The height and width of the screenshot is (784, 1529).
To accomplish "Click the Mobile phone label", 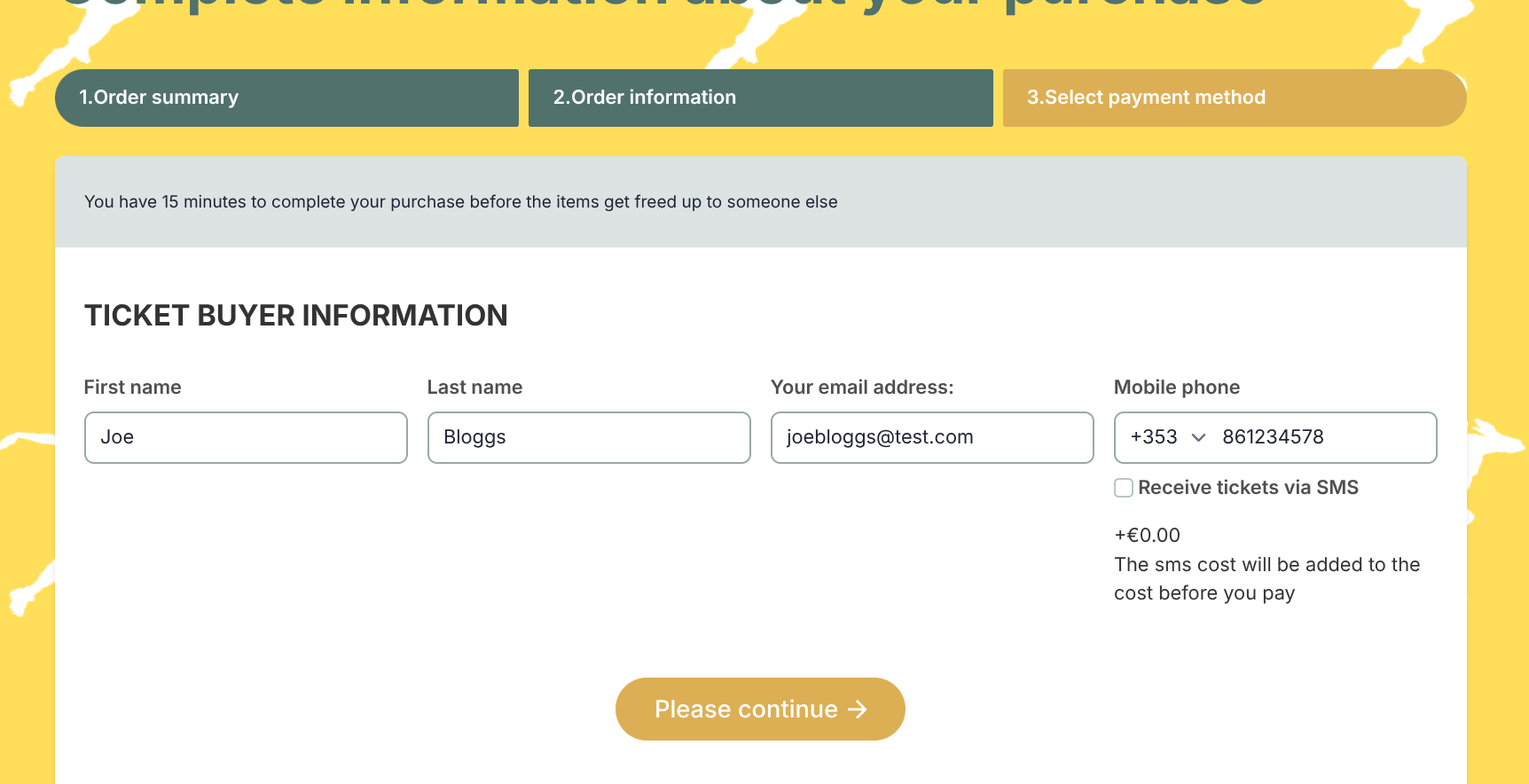I will coord(1176,388).
